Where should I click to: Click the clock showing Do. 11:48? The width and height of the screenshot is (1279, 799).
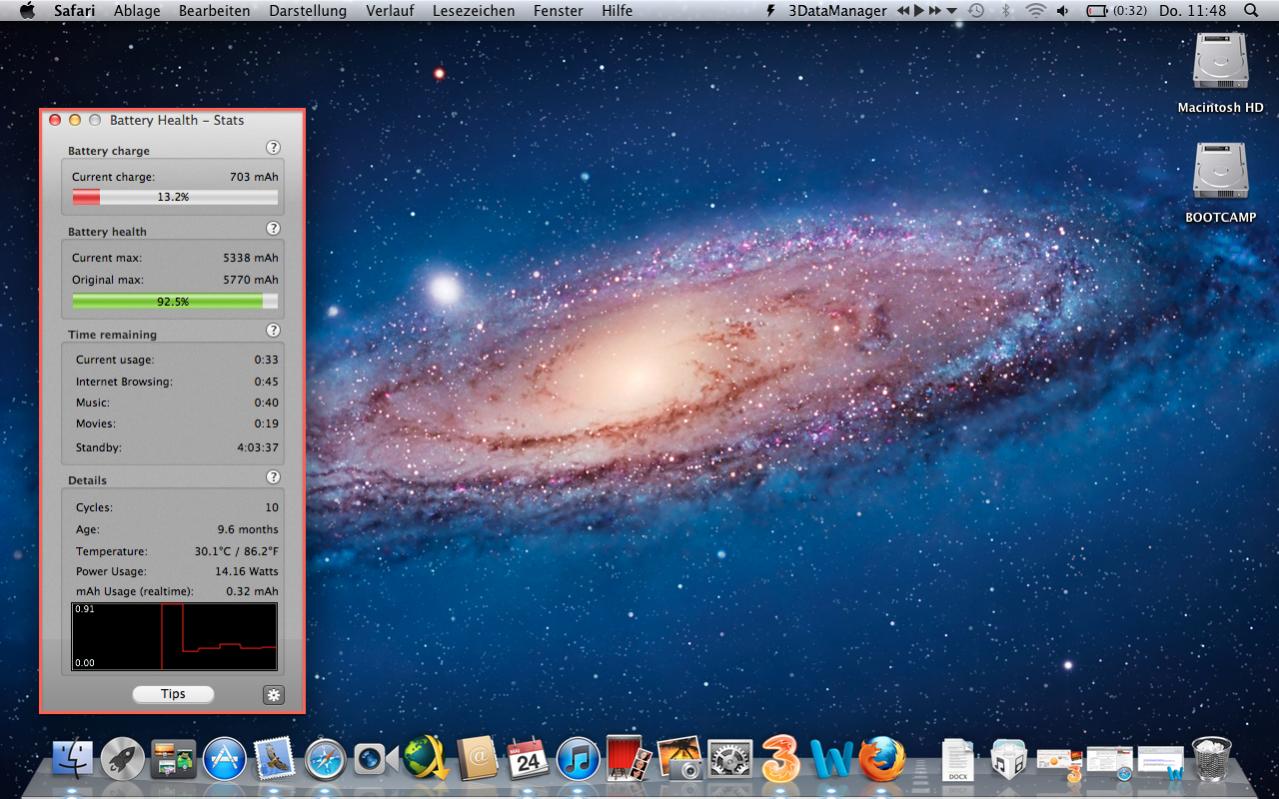coord(1193,11)
